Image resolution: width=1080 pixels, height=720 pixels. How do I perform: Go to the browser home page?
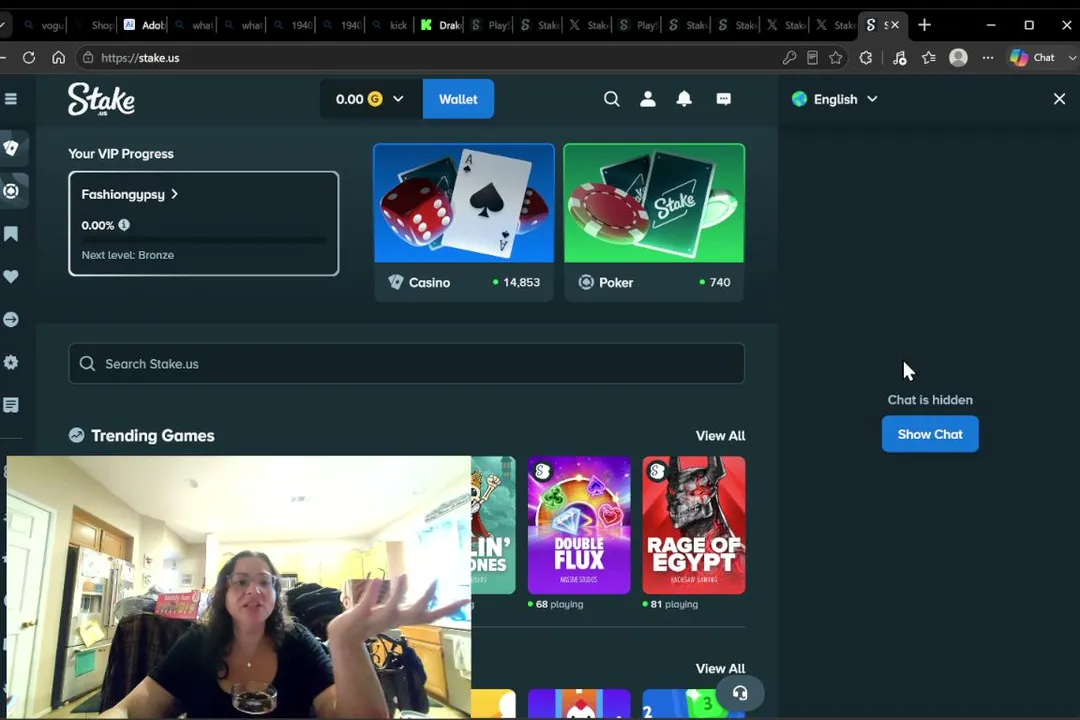tap(59, 58)
